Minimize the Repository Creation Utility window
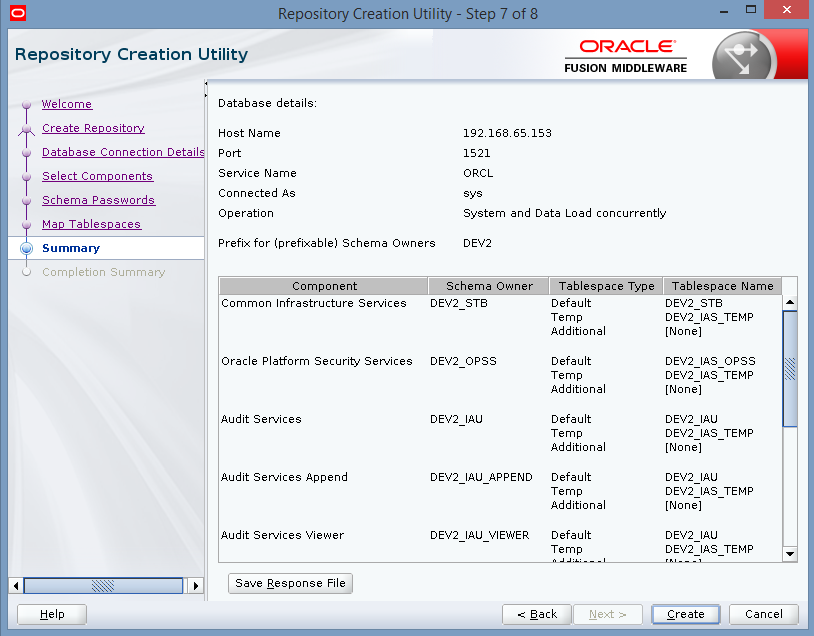The width and height of the screenshot is (814, 636). point(724,10)
